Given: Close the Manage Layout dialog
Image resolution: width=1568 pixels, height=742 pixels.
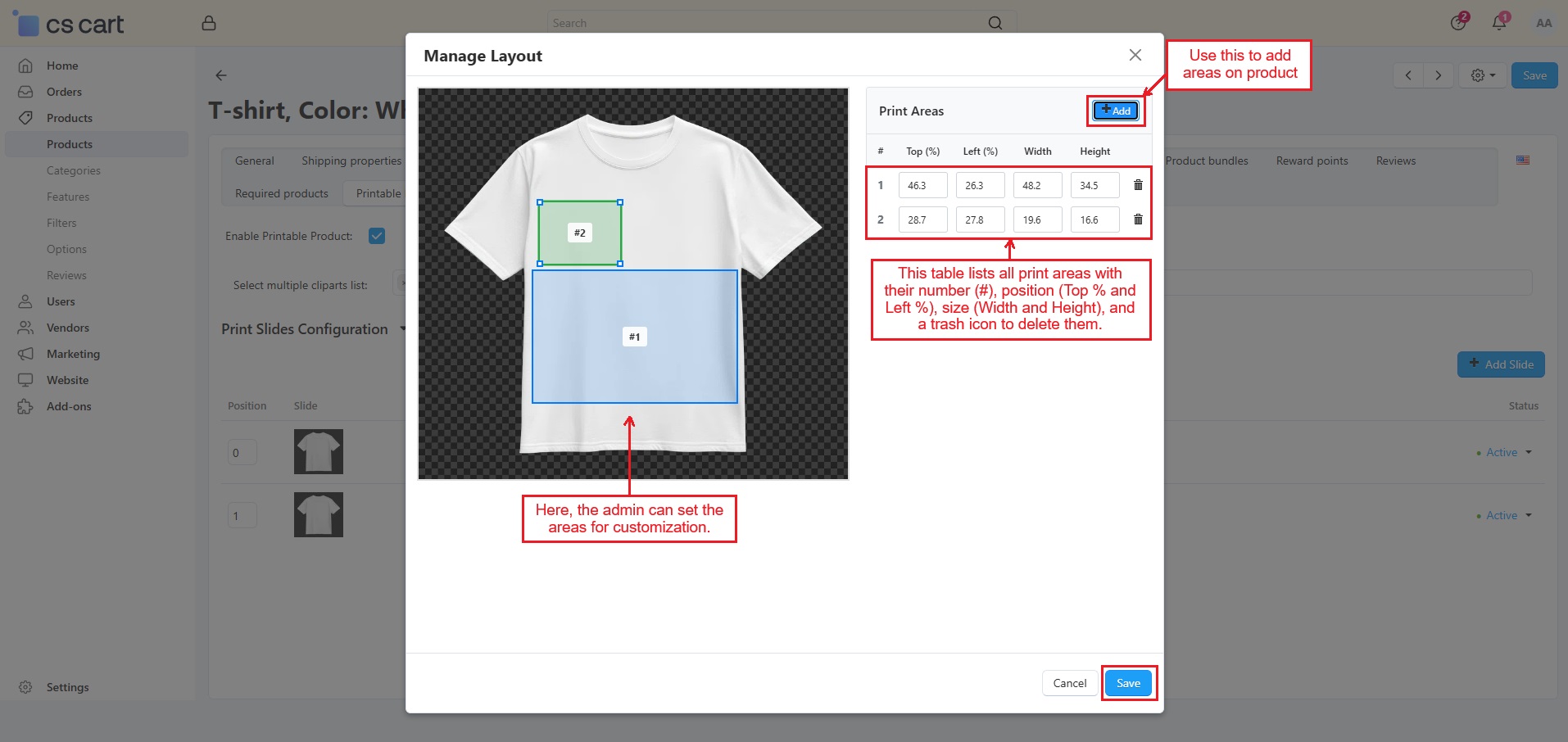Looking at the screenshot, I should (1135, 55).
